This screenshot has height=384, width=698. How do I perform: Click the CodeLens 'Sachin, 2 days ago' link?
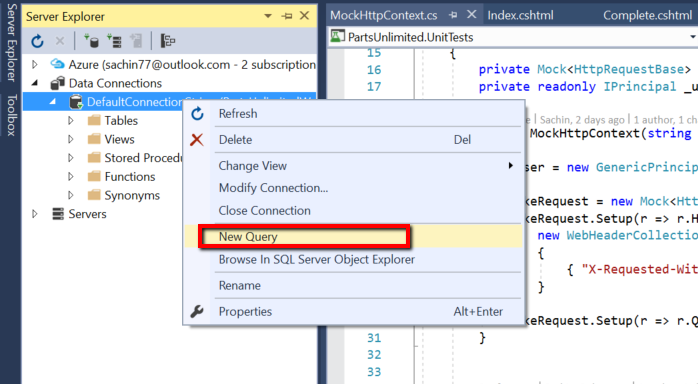tap(582, 120)
